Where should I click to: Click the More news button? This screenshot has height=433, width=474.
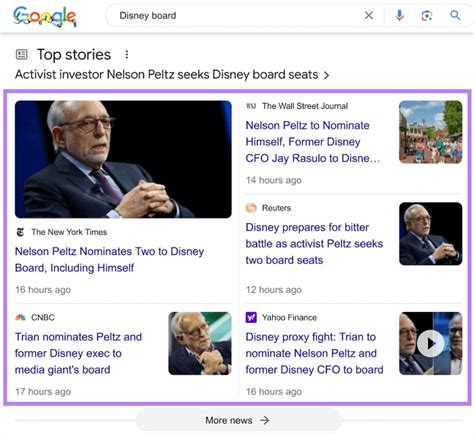[x=238, y=420]
